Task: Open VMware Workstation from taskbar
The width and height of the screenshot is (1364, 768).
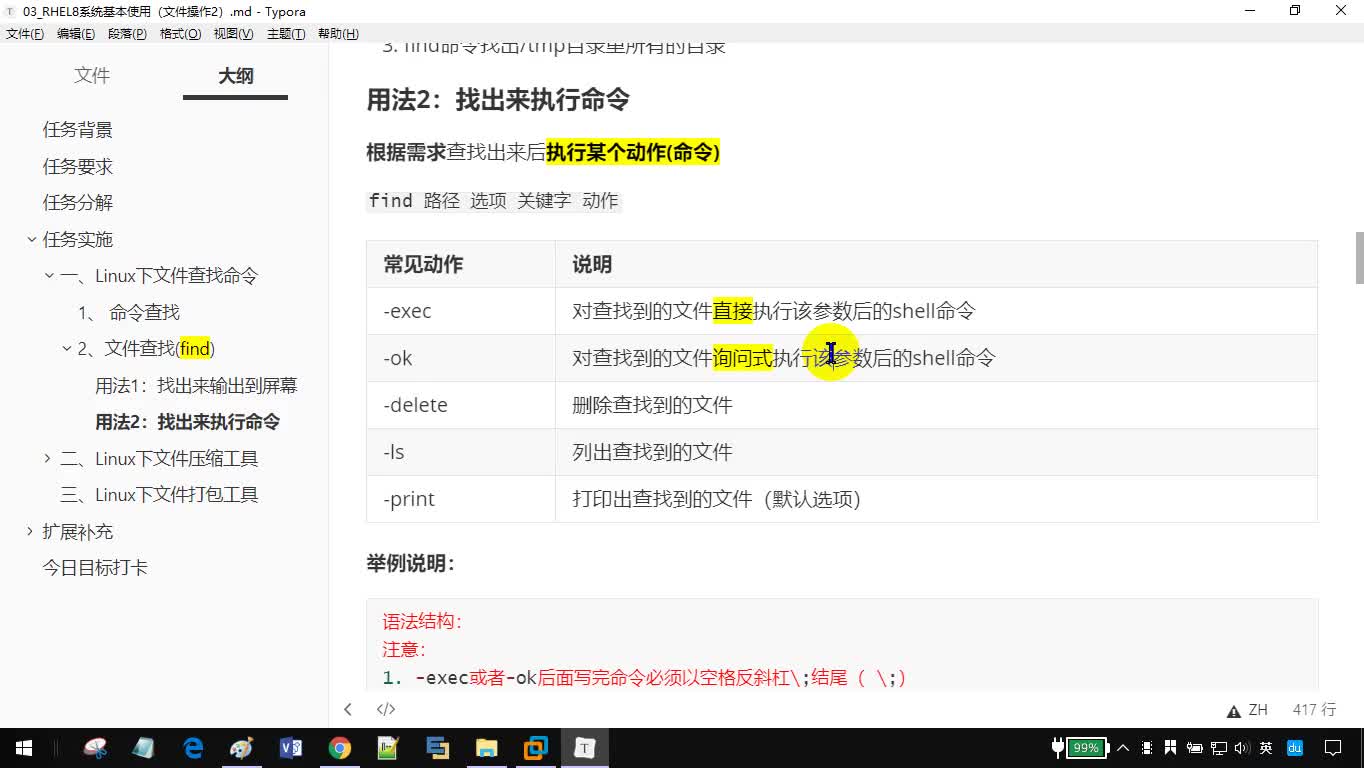Action: pos(535,748)
